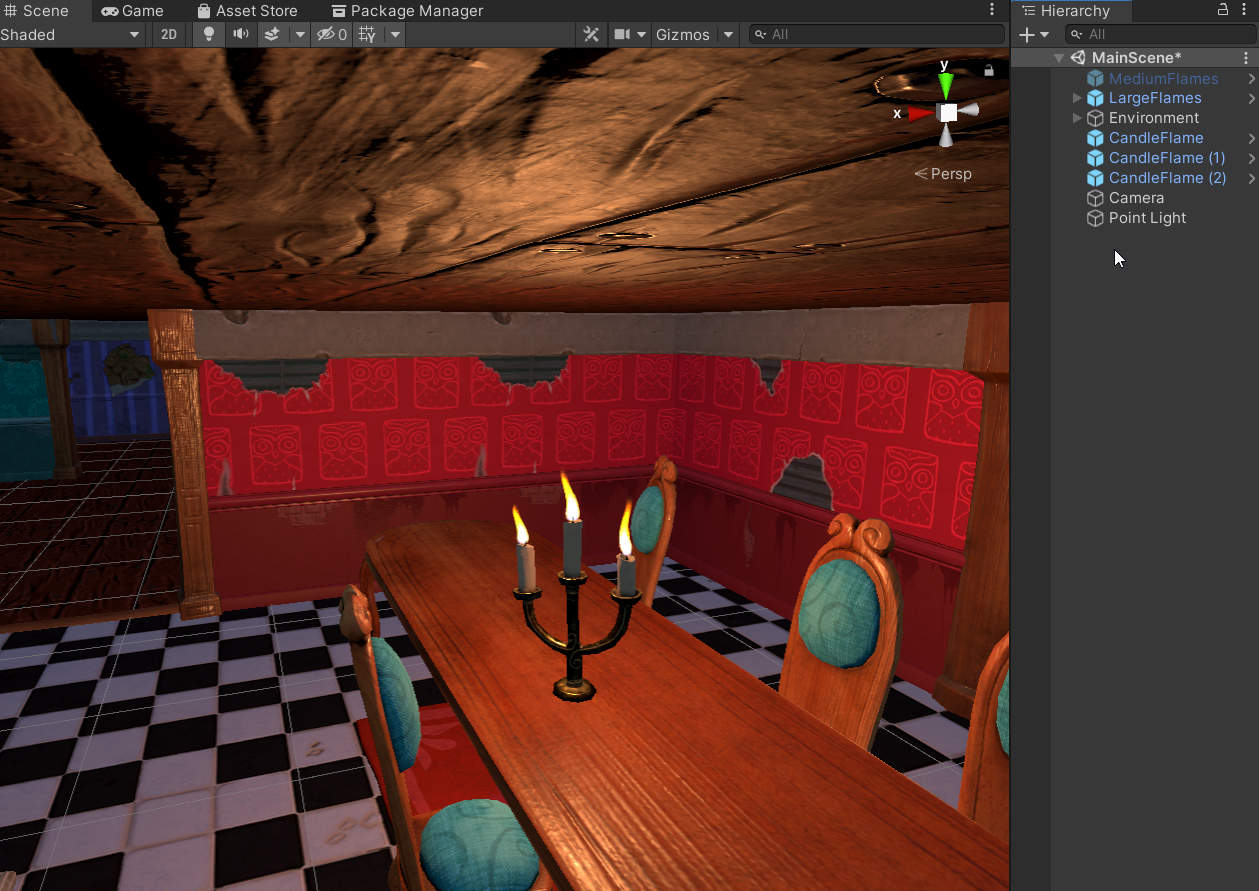
Task: Click the scene grid visibility icon
Action: (367, 34)
